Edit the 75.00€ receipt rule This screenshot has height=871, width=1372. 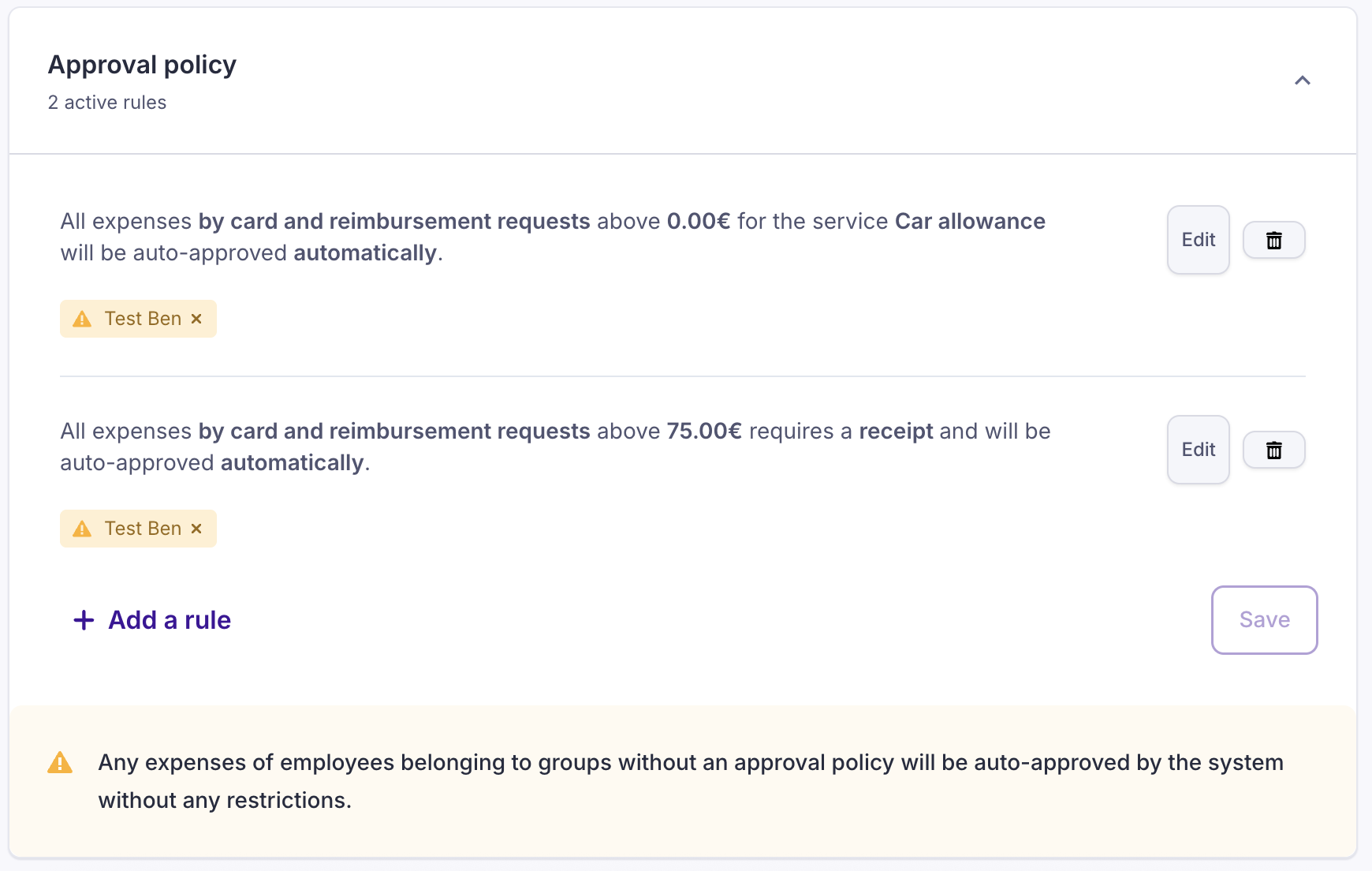coord(1198,450)
